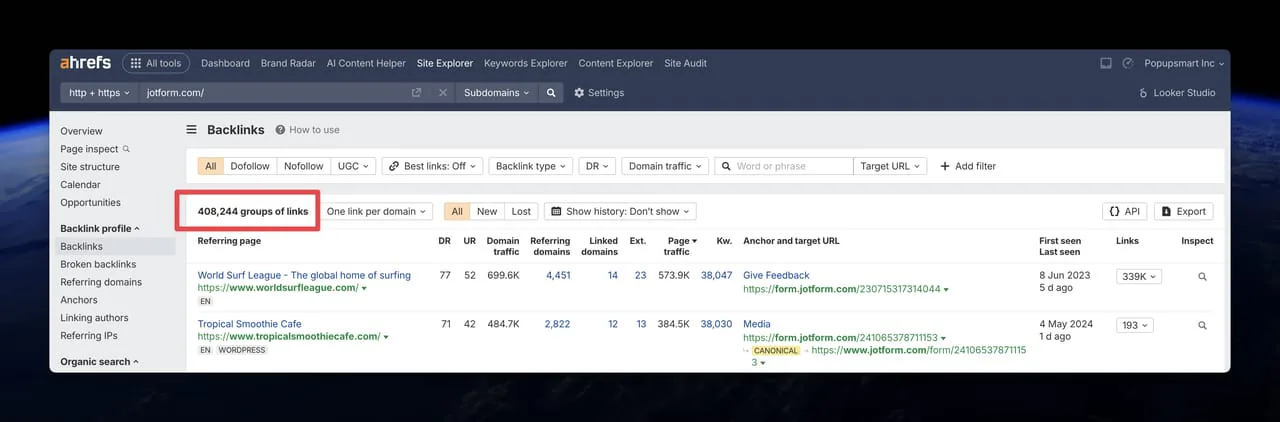
Task: Open Anchors in sidebar
Action: tap(79, 300)
